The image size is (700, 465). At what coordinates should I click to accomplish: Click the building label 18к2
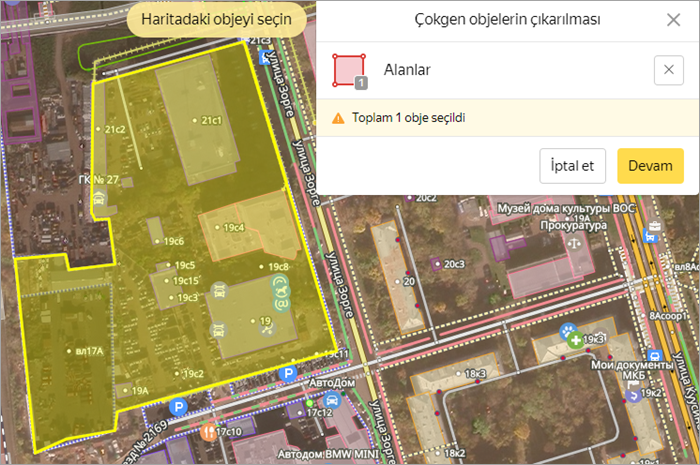(454, 453)
